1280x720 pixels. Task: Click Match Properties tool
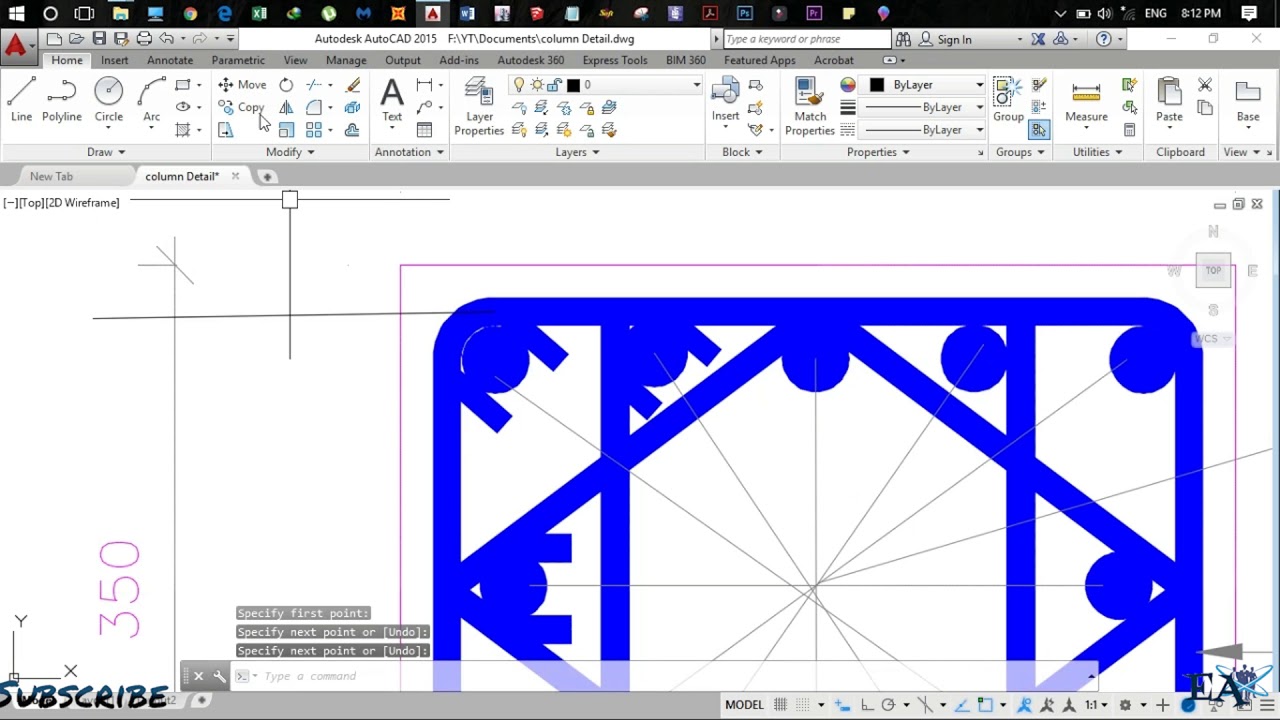coord(810,106)
